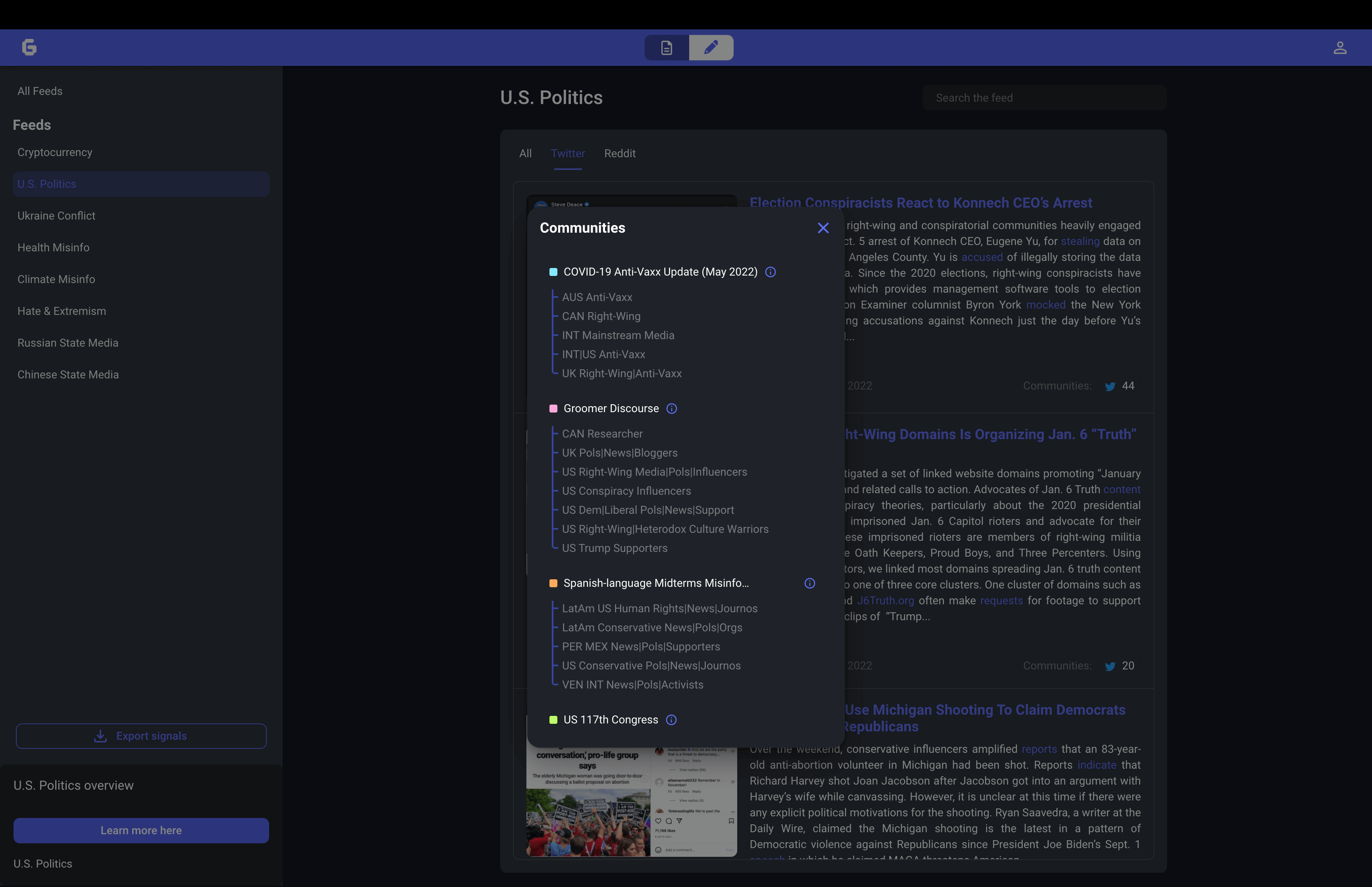Click cyan swatch for COVID-19 Anti-Vaxx
The height and width of the screenshot is (887, 1372).
[553, 272]
